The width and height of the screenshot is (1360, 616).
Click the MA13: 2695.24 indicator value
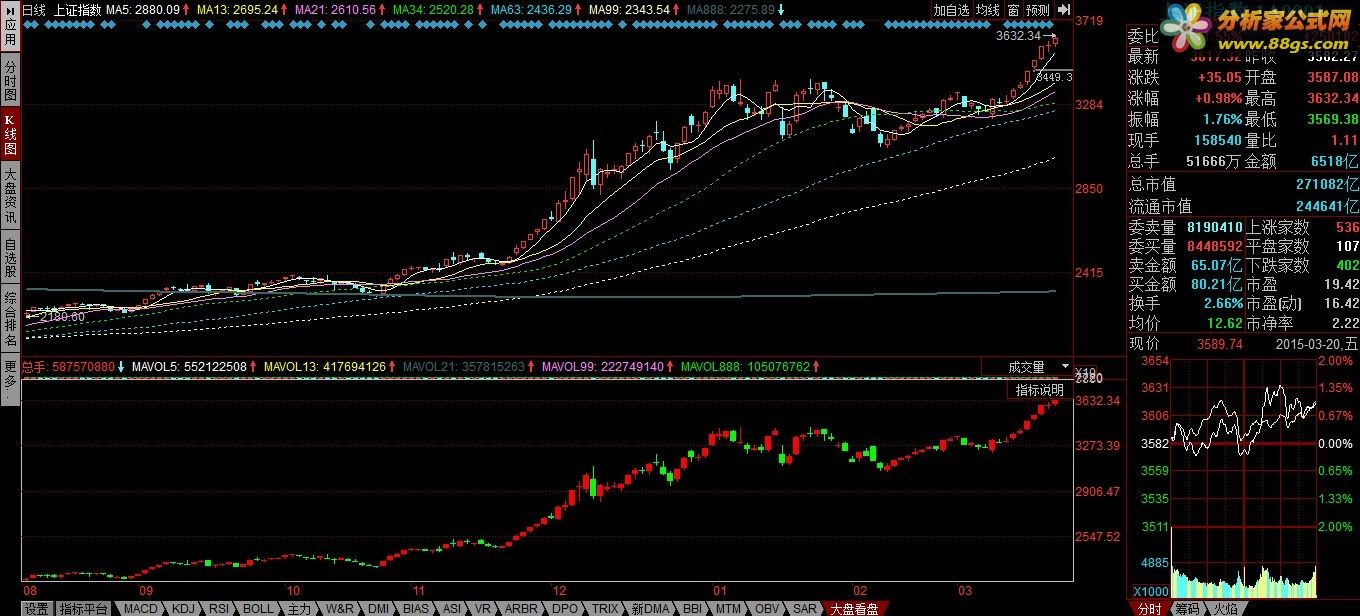click(x=237, y=9)
